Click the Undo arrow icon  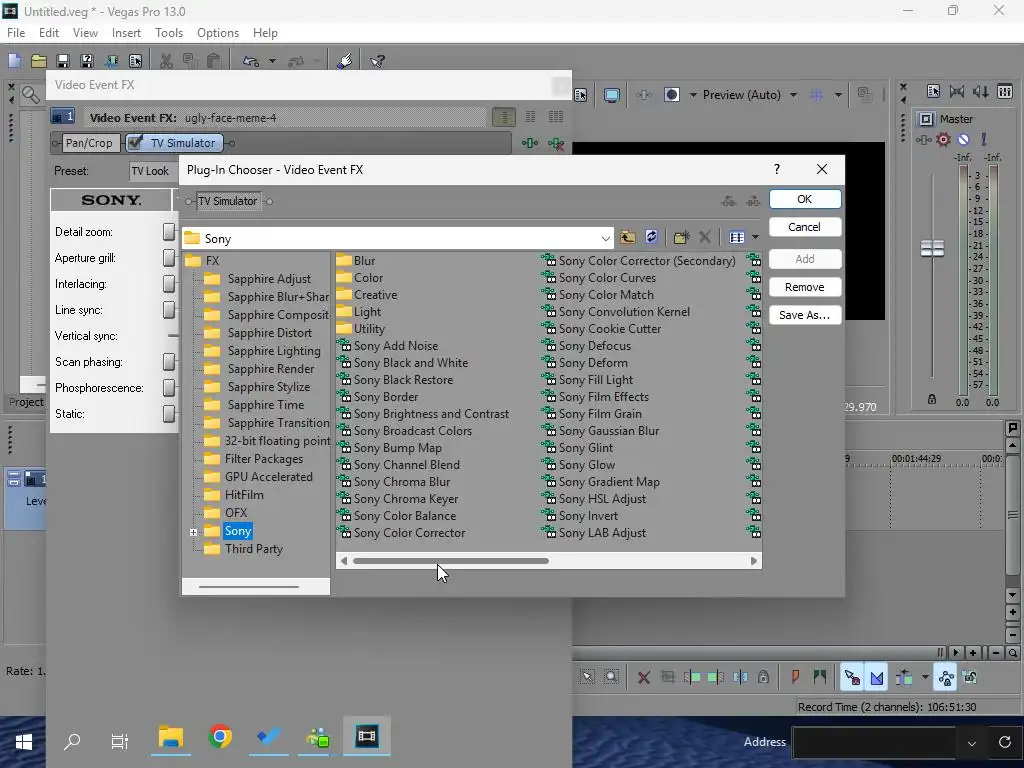[x=251, y=61]
